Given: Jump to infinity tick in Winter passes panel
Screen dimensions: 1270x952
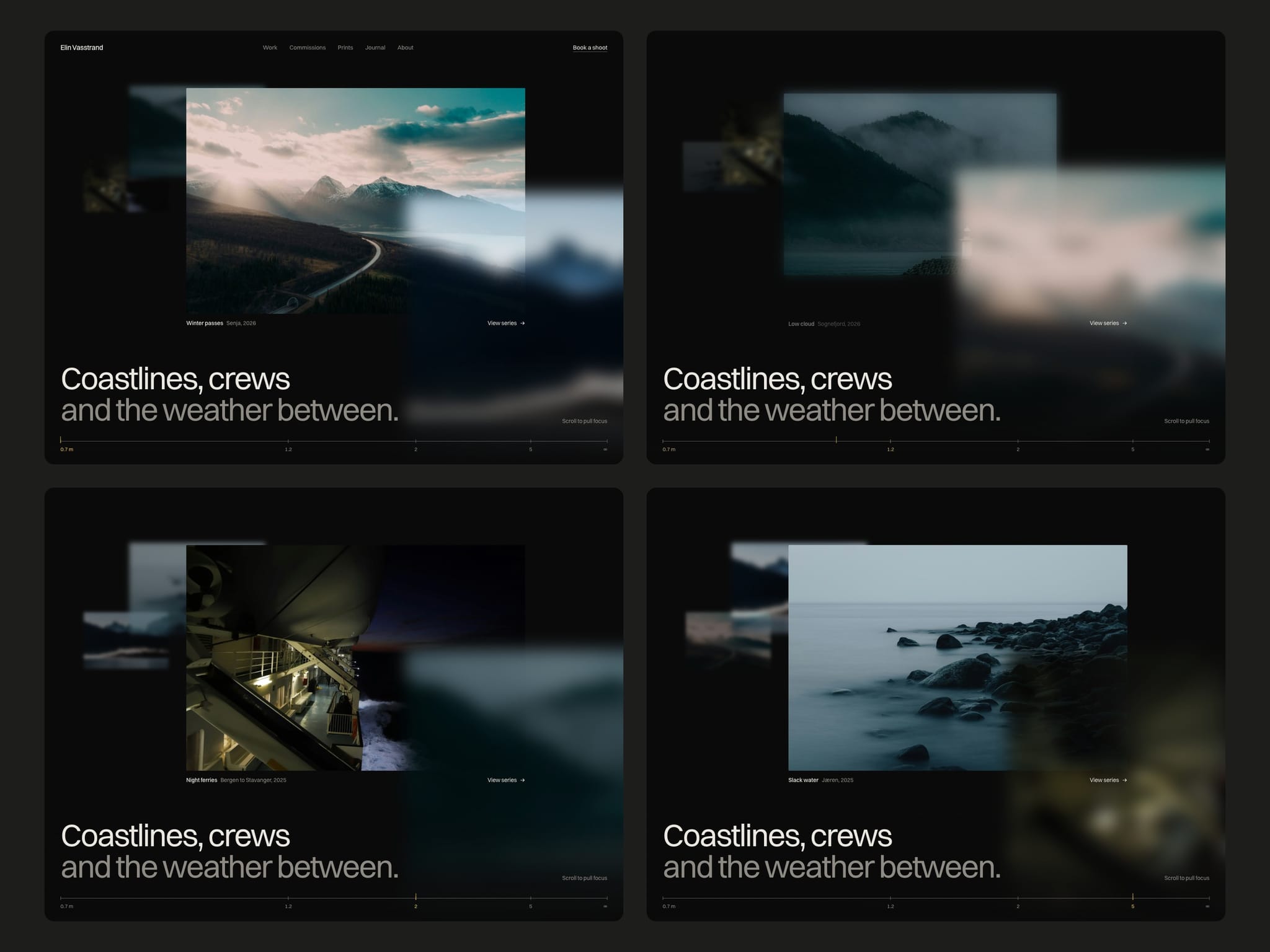Looking at the screenshot, I should coord(605,449).
